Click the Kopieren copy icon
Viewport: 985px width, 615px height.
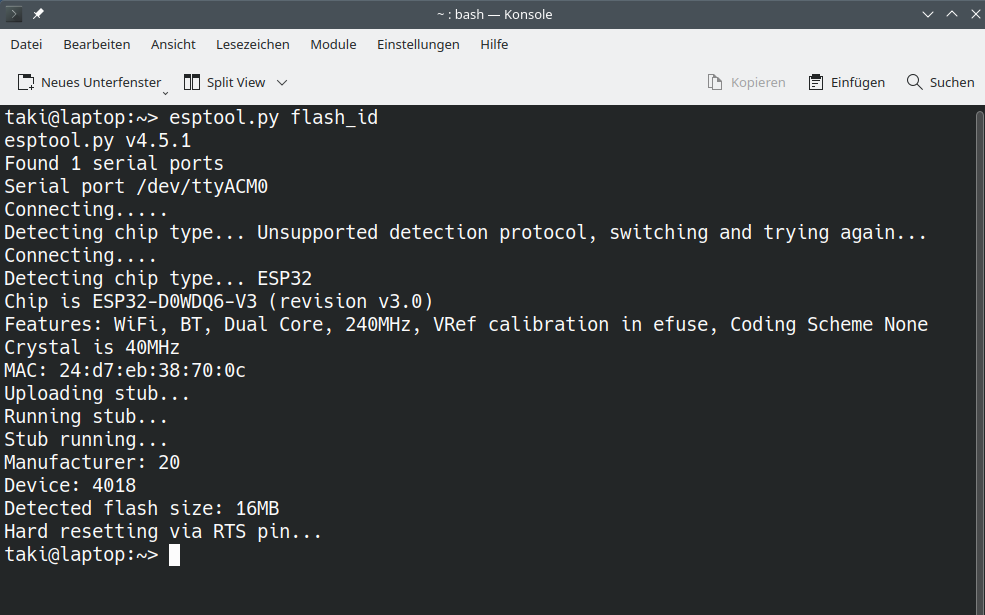(715, 82)
